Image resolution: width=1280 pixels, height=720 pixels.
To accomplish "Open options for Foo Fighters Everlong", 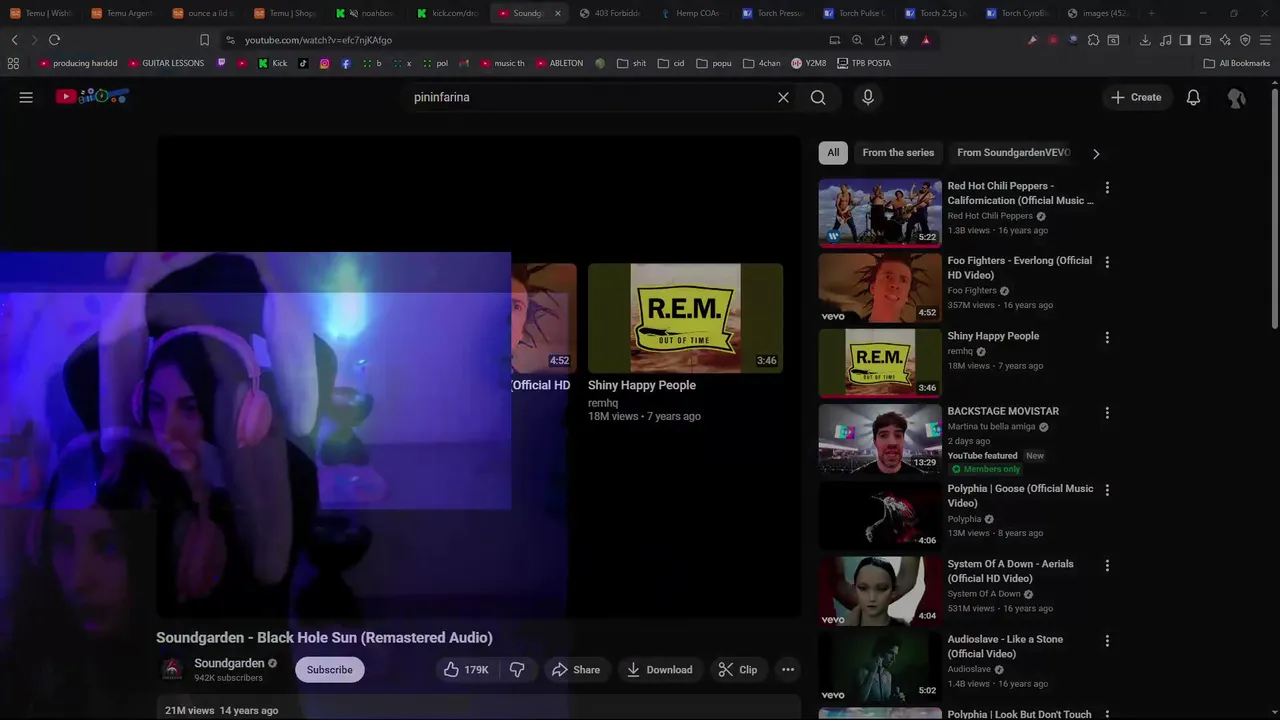I will tap(1107, 262).
